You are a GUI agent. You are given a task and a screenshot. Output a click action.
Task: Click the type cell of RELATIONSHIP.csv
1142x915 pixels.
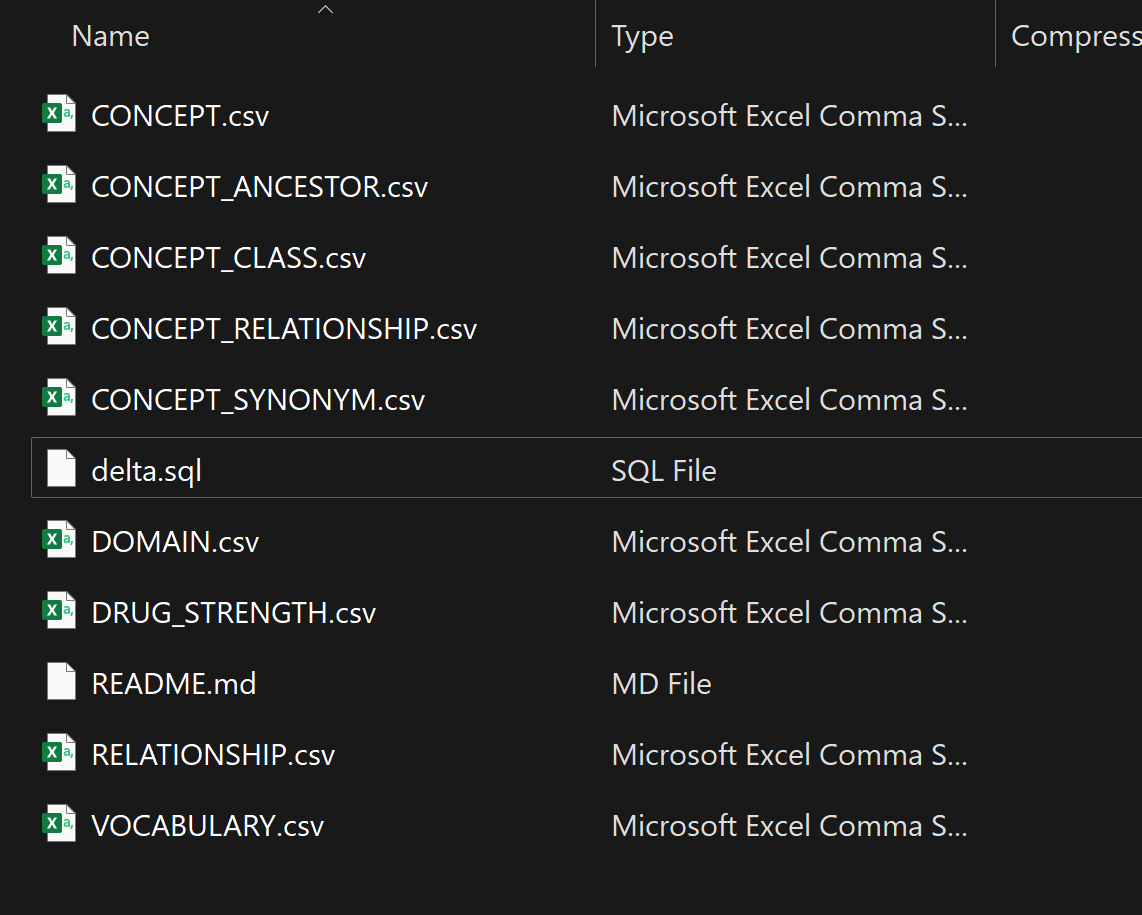[789, 755]
